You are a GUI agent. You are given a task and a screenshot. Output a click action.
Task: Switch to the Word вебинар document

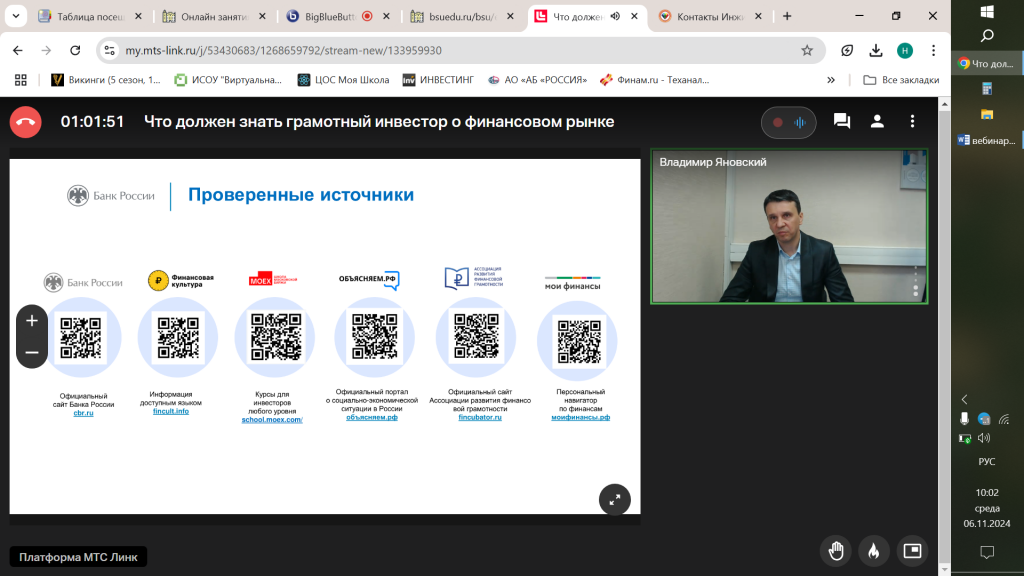click(987, 140)
